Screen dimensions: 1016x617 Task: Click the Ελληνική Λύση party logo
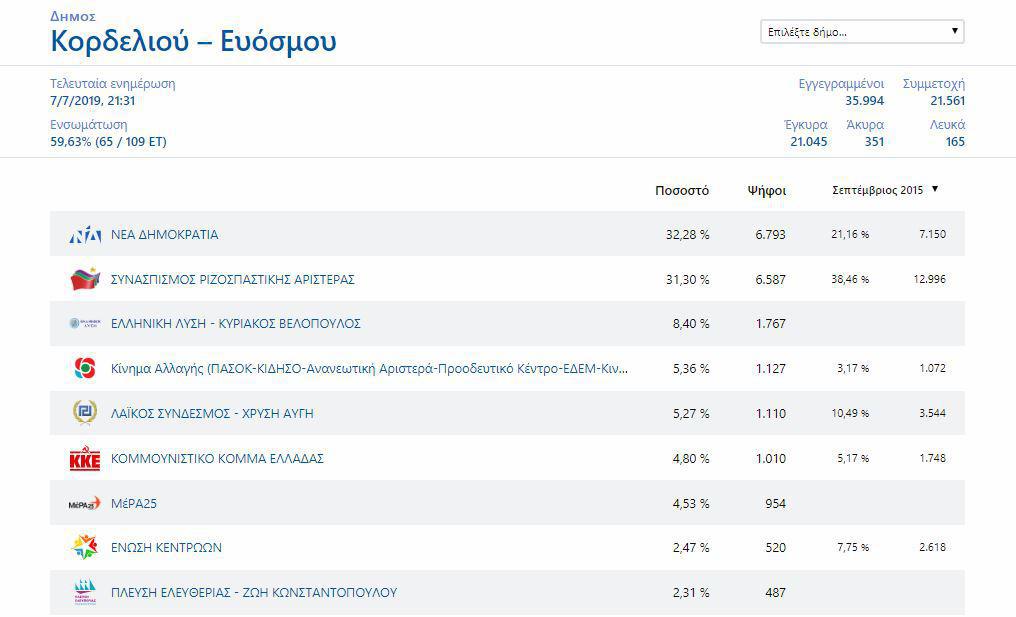[85, 324]
